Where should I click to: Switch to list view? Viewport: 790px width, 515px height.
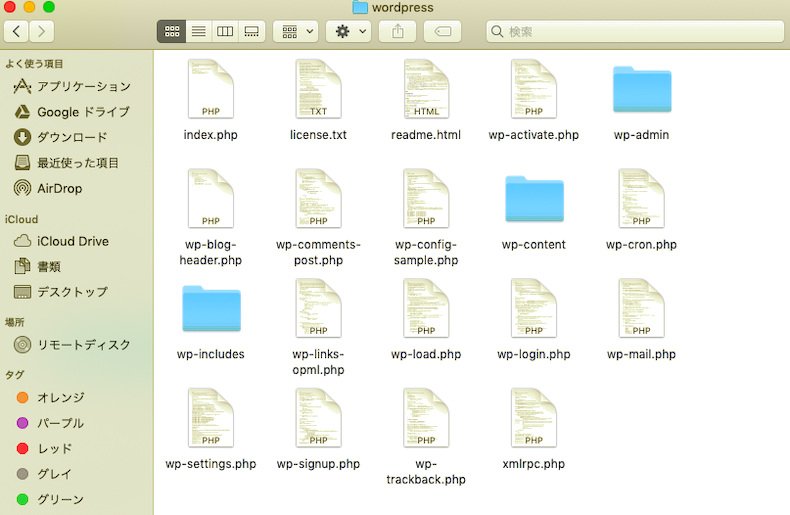pos(199,32)
